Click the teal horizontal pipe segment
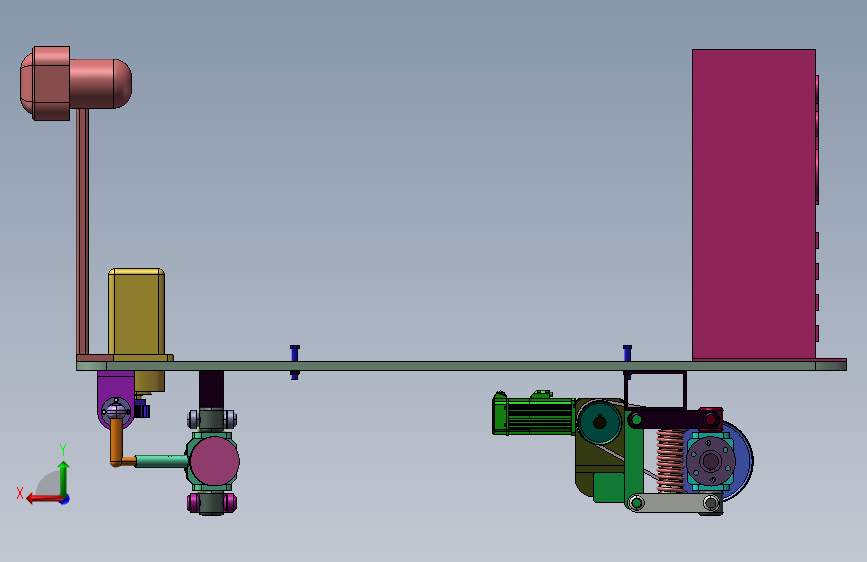The height and width of the screenshot is (562, 867). pyautogui.click(x=161, y=461)
